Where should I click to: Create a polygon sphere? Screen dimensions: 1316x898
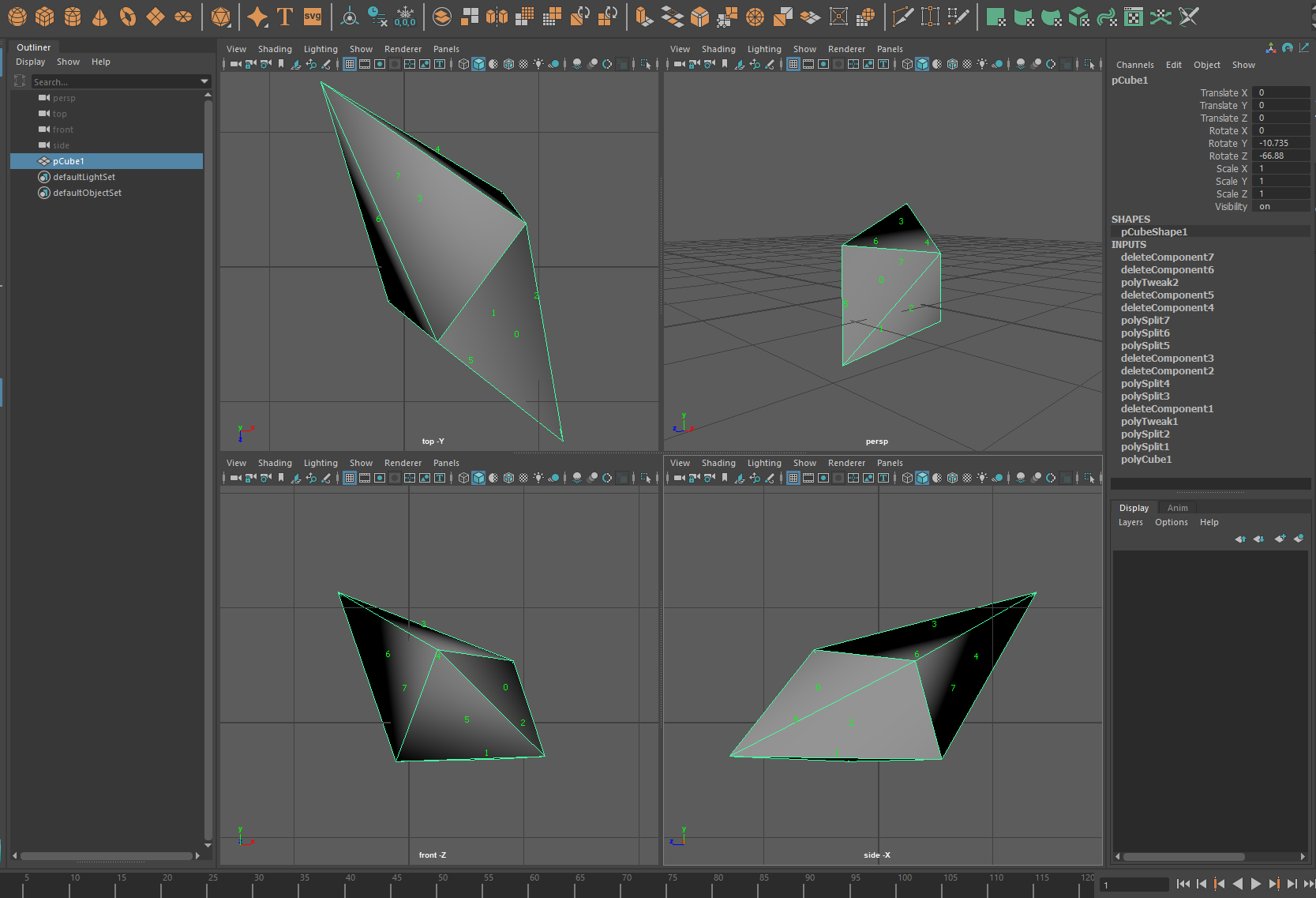coord(17,16)
